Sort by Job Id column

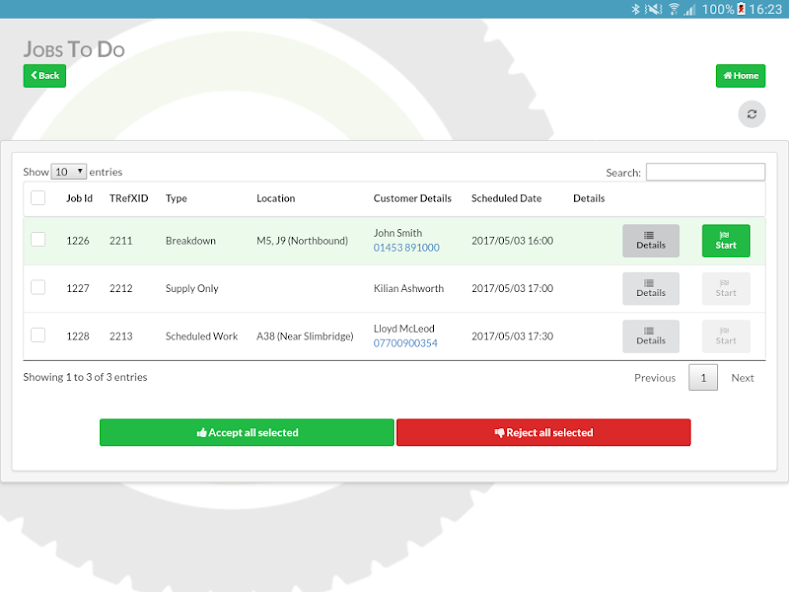tap(80, 198)
